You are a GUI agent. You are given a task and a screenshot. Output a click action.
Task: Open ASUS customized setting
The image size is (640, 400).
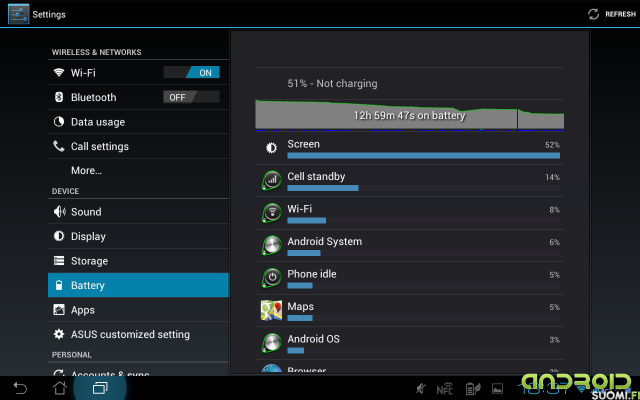click(138, 334)
